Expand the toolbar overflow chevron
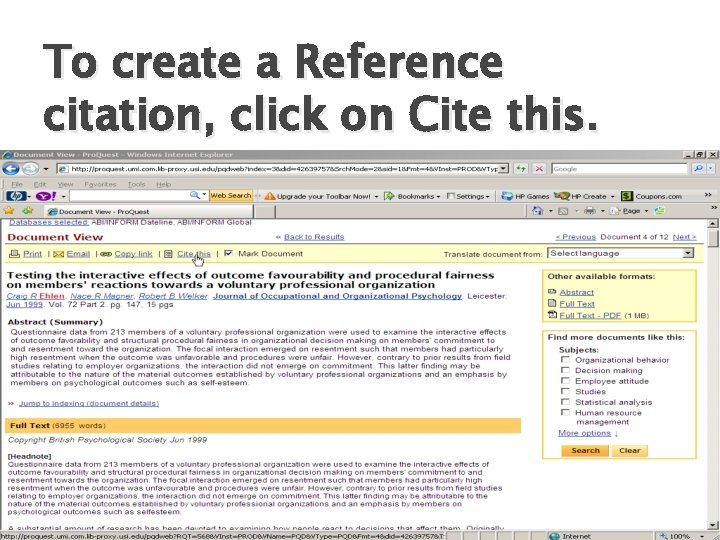 pyautogui.click(x=708, y=195)
